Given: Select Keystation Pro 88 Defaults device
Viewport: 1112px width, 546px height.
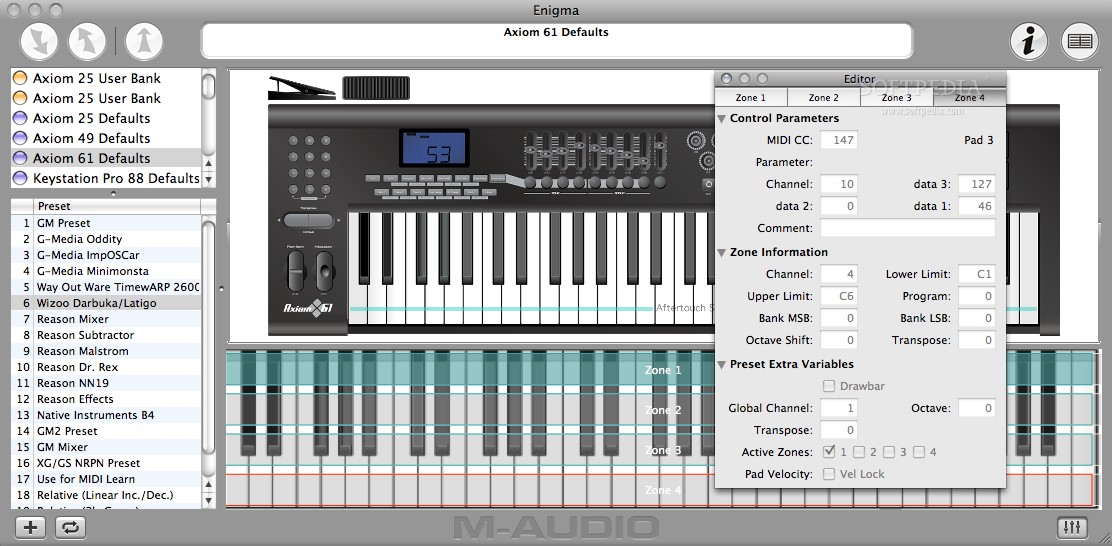Looking at the screenshot, I should (x=106, y=178).
